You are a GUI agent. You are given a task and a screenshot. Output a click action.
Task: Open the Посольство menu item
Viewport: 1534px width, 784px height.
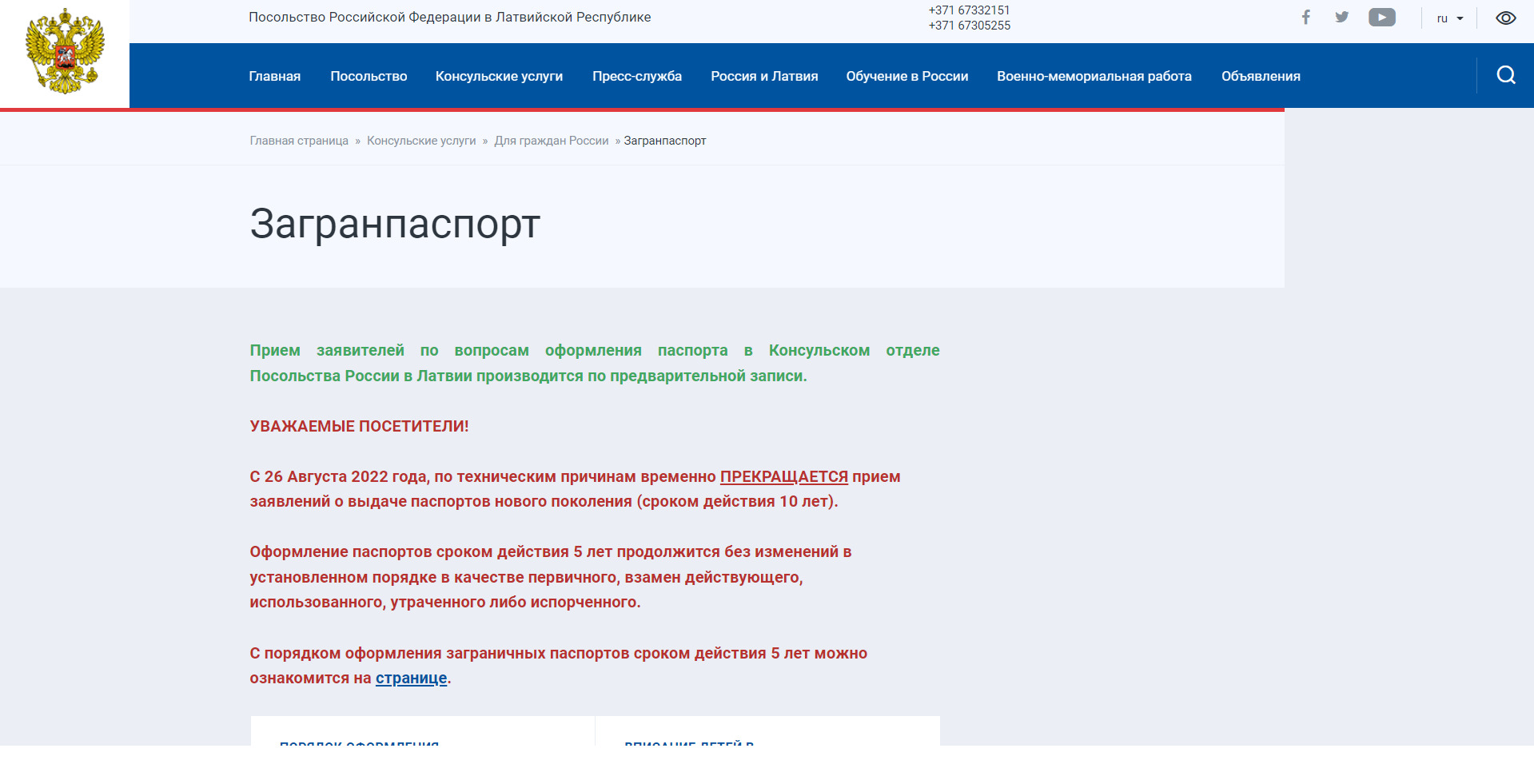click(x=369, y=76)
